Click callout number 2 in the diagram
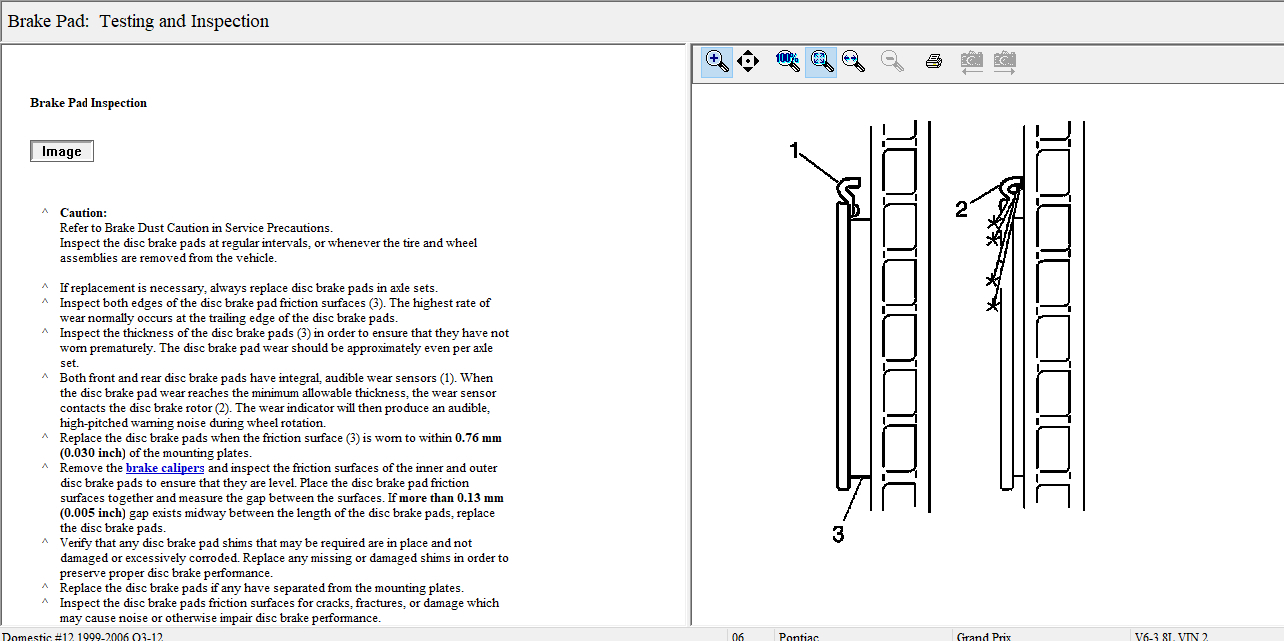This screenshot has width=1284, height=641. 961,209
